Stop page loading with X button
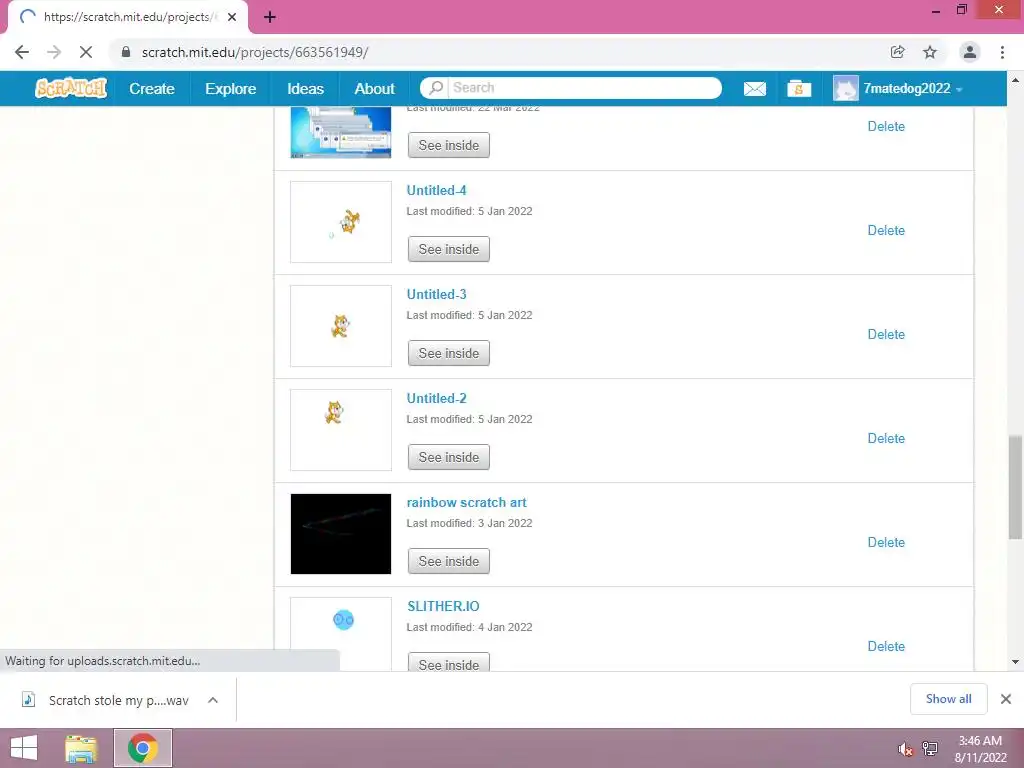 point(86,52)
